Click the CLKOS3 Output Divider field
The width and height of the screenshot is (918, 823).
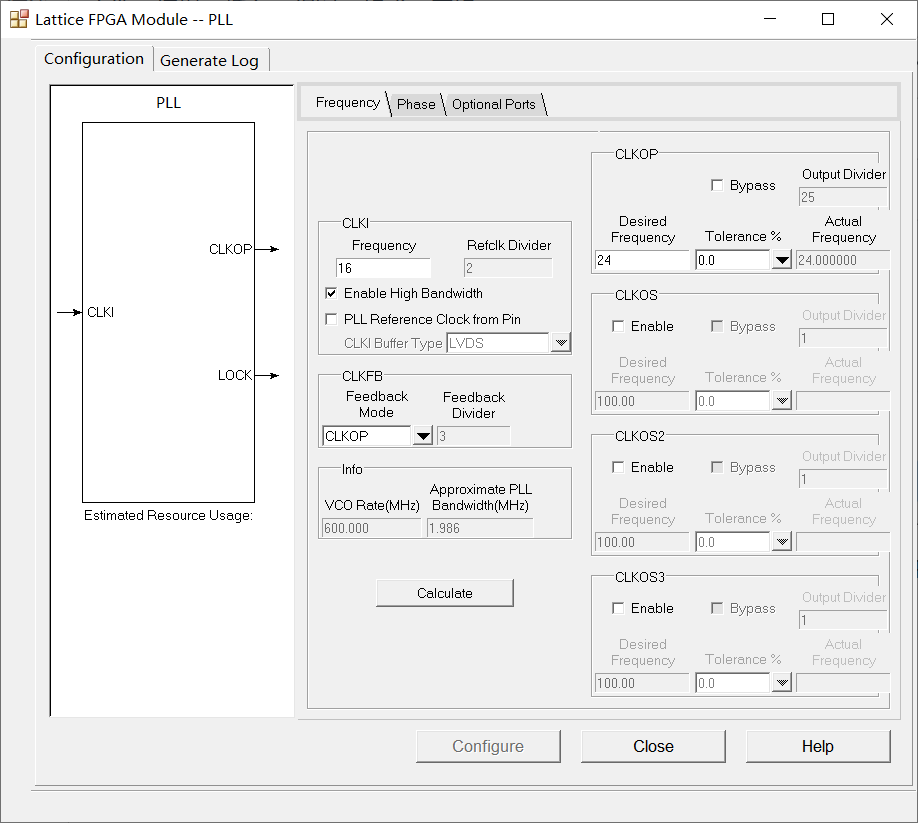coord(843,620)
